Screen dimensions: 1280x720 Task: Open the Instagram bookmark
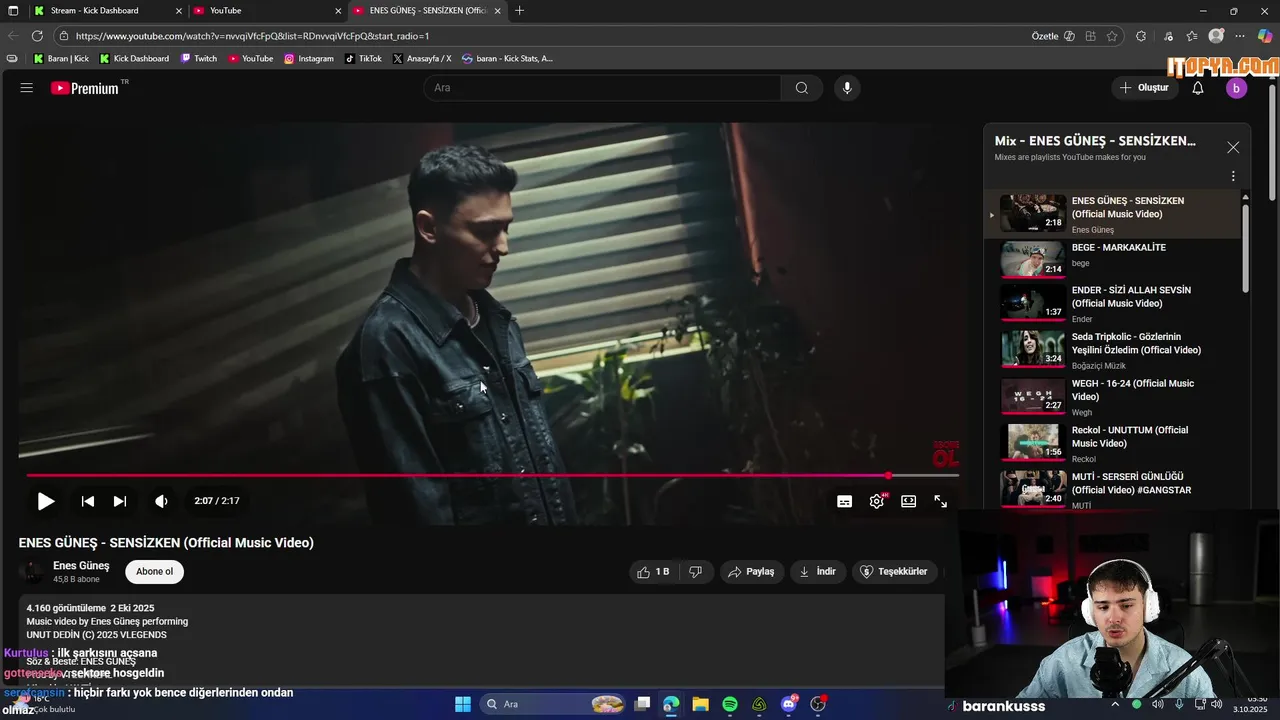coord(309,59)
